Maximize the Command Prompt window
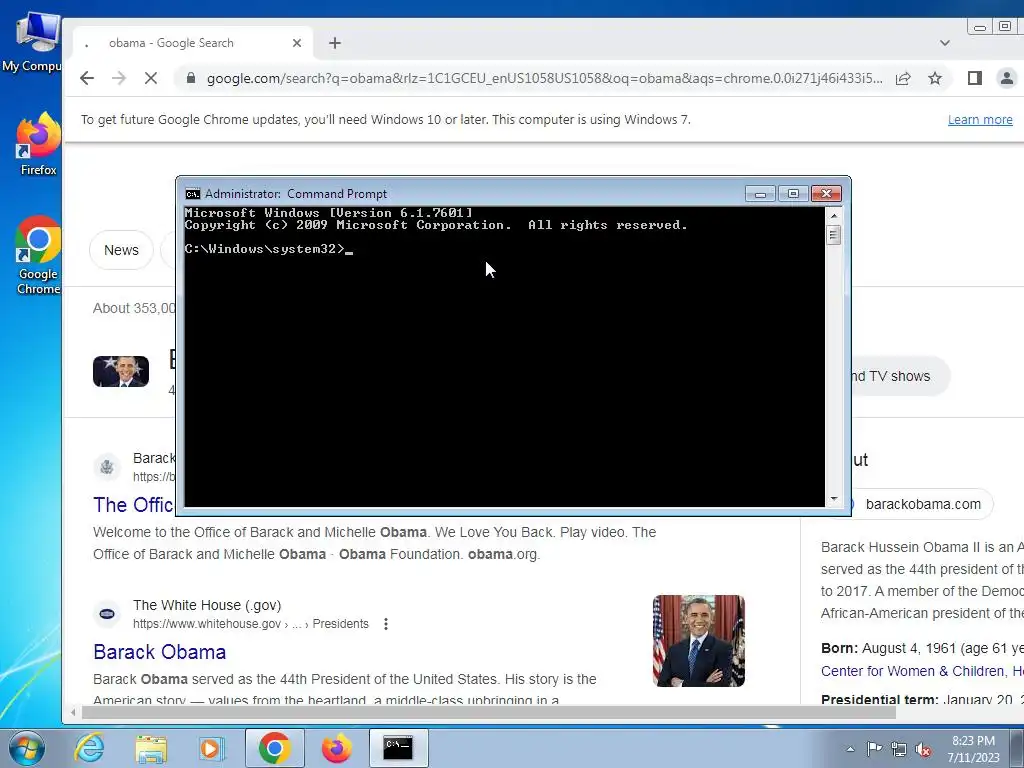 pyautogui.click(x=793, y=194)
